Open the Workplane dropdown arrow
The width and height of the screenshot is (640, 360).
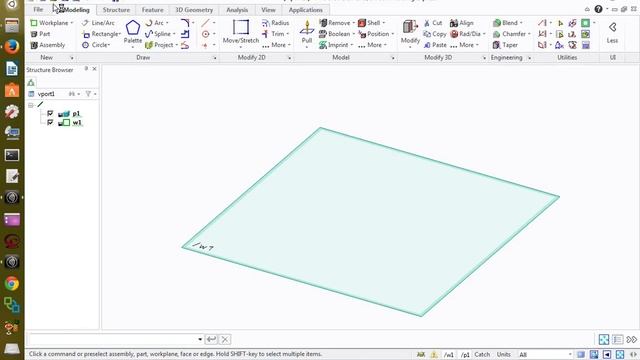(x=72, y=23)
